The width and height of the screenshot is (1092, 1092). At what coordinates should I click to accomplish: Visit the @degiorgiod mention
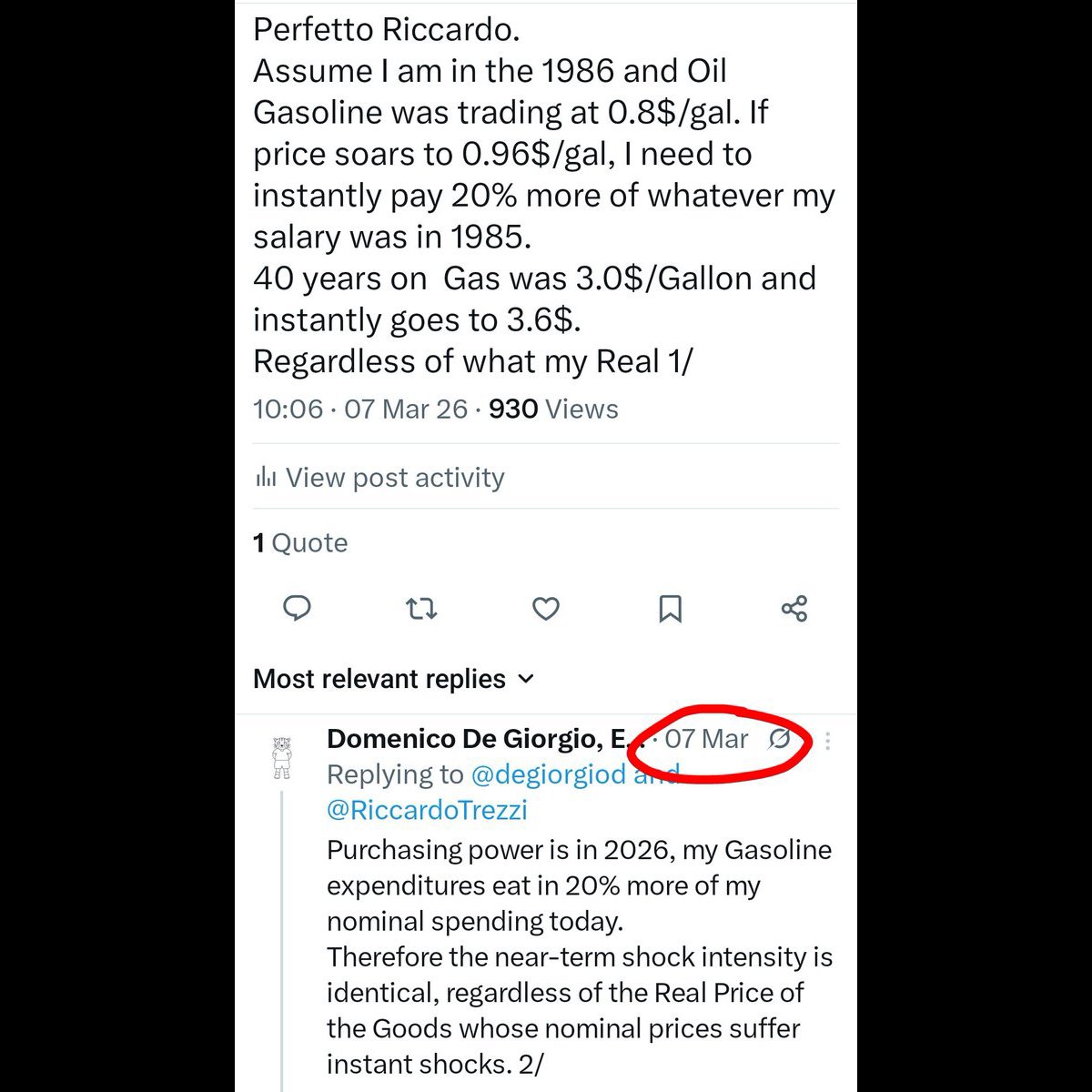point(549,774)
